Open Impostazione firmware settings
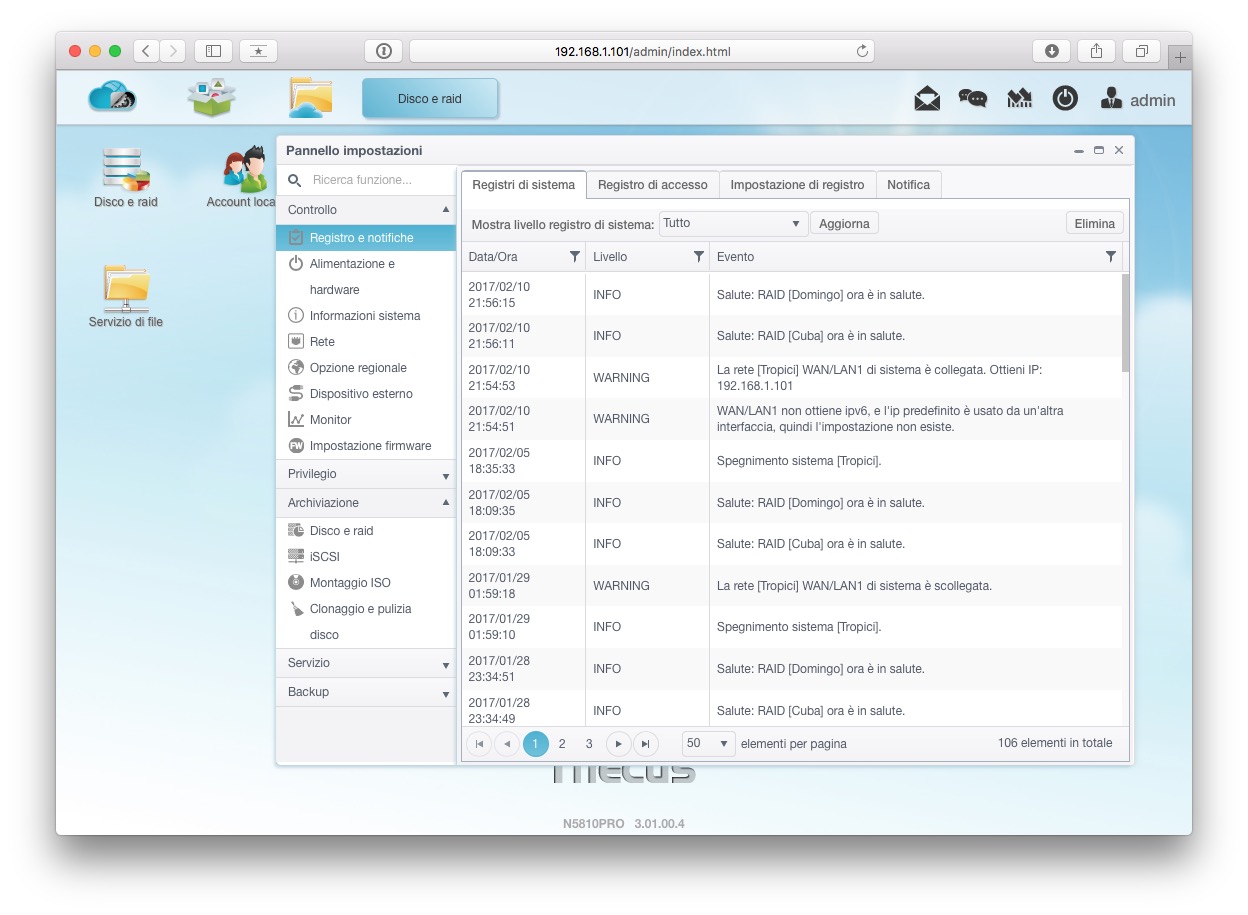This screenshot has height=915, width=1248. [366, 446]
